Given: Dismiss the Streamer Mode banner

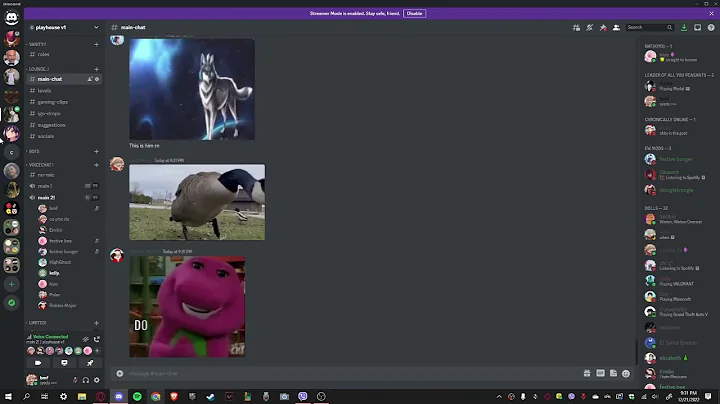Looking at the screenshot, I should coord(711,13).
